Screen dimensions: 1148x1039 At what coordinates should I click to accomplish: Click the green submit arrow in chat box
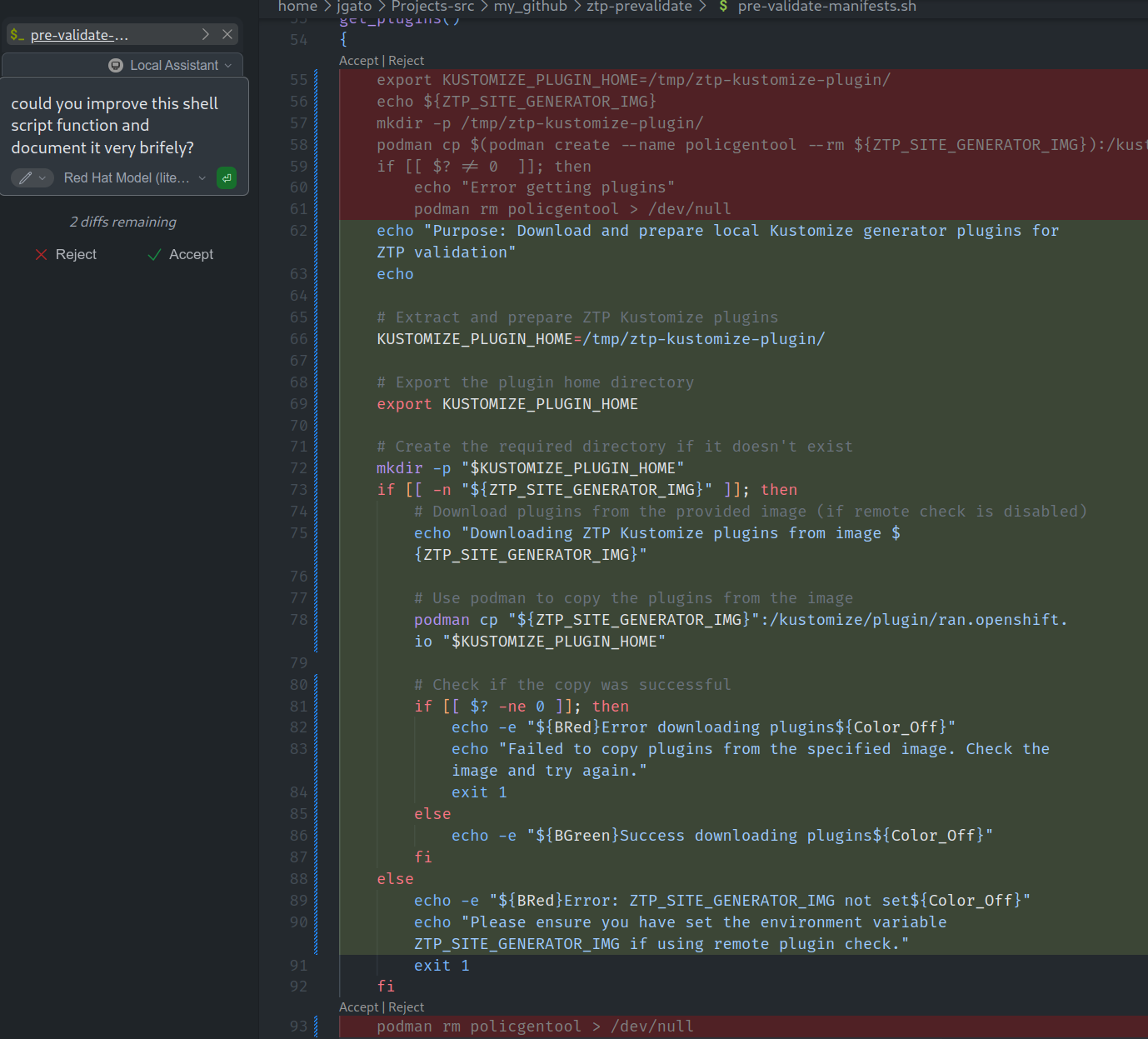227,177
